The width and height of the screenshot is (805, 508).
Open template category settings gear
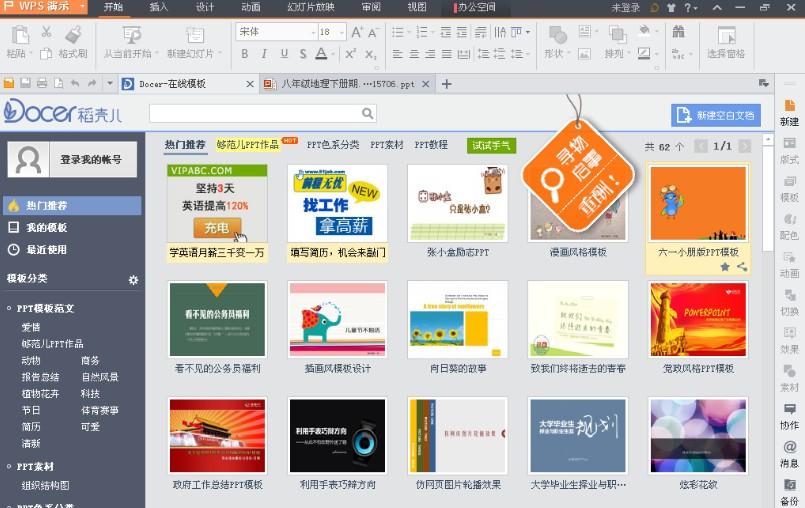coord(133,280)
